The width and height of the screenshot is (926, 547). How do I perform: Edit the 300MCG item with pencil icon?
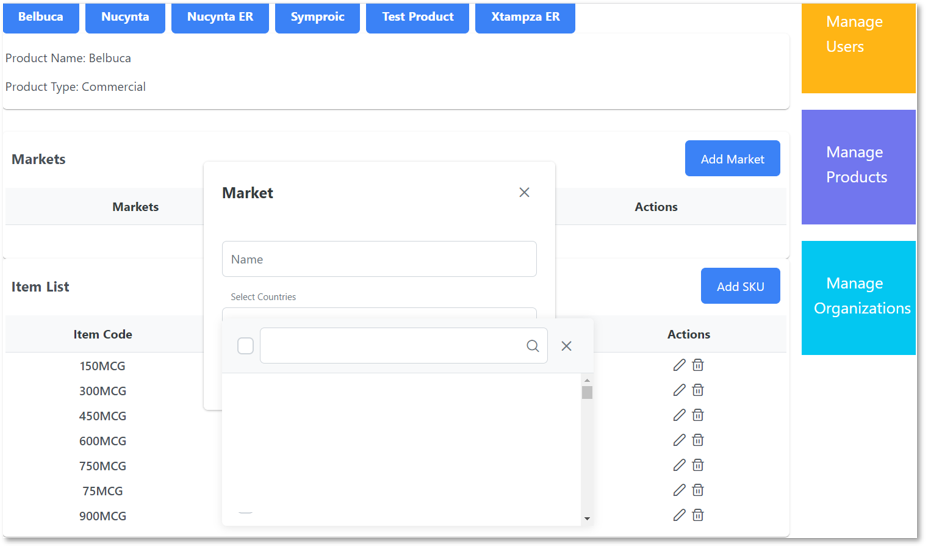[x=679, y=390]
